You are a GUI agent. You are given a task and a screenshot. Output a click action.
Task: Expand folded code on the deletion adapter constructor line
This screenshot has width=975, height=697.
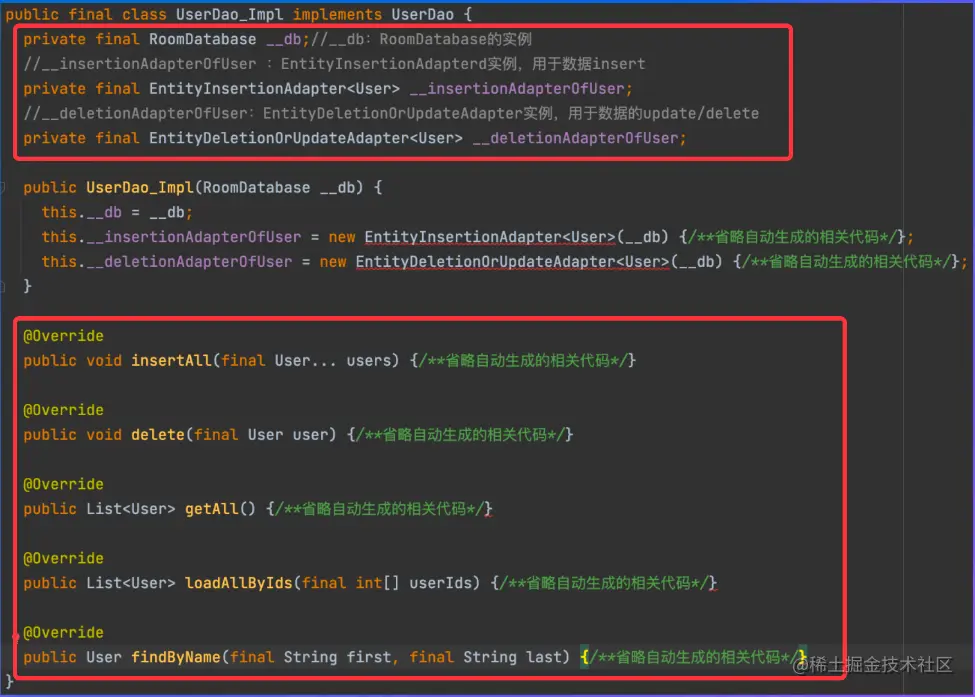846,262
